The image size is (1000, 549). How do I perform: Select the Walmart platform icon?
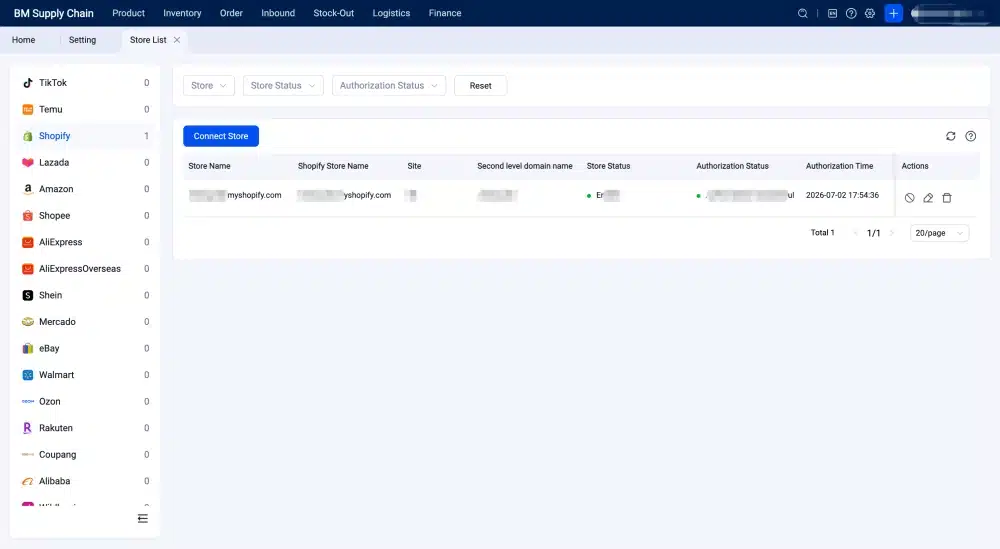(x=27, y=375)
